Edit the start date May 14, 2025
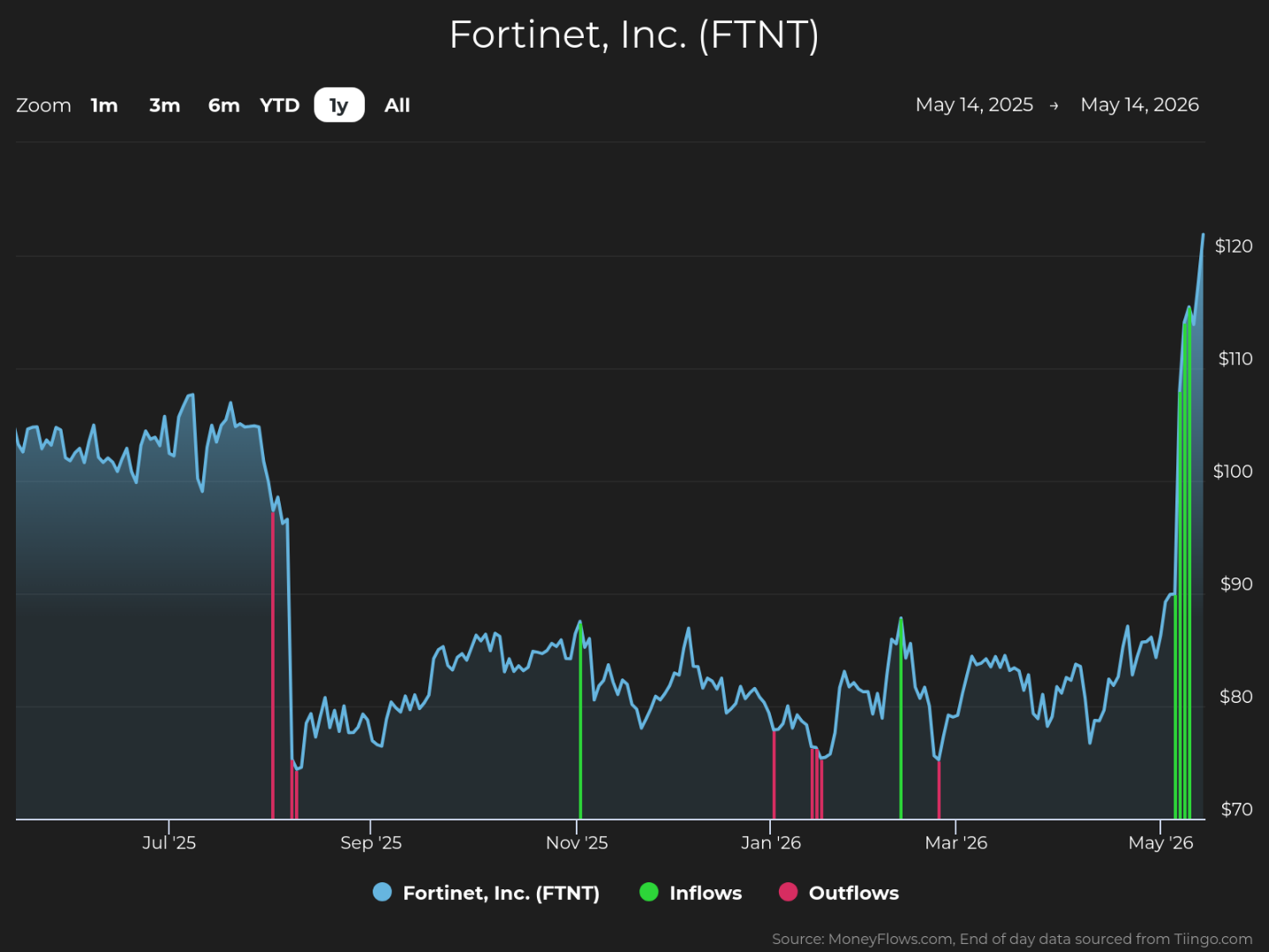Image resolution: width=1269 pixels, height=952 pixels. coord(974,105)
